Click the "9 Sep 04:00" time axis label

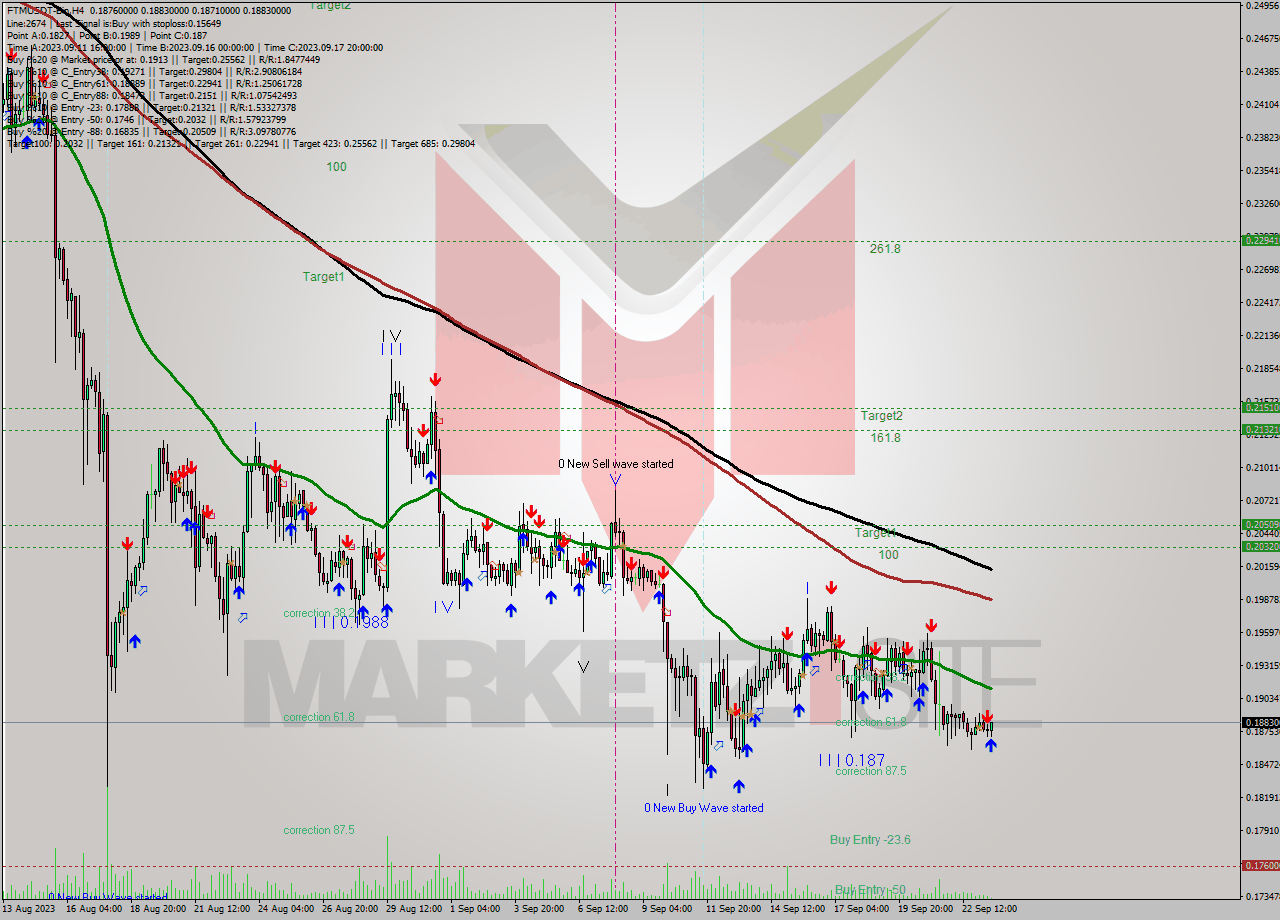click(x=667, y=909)
